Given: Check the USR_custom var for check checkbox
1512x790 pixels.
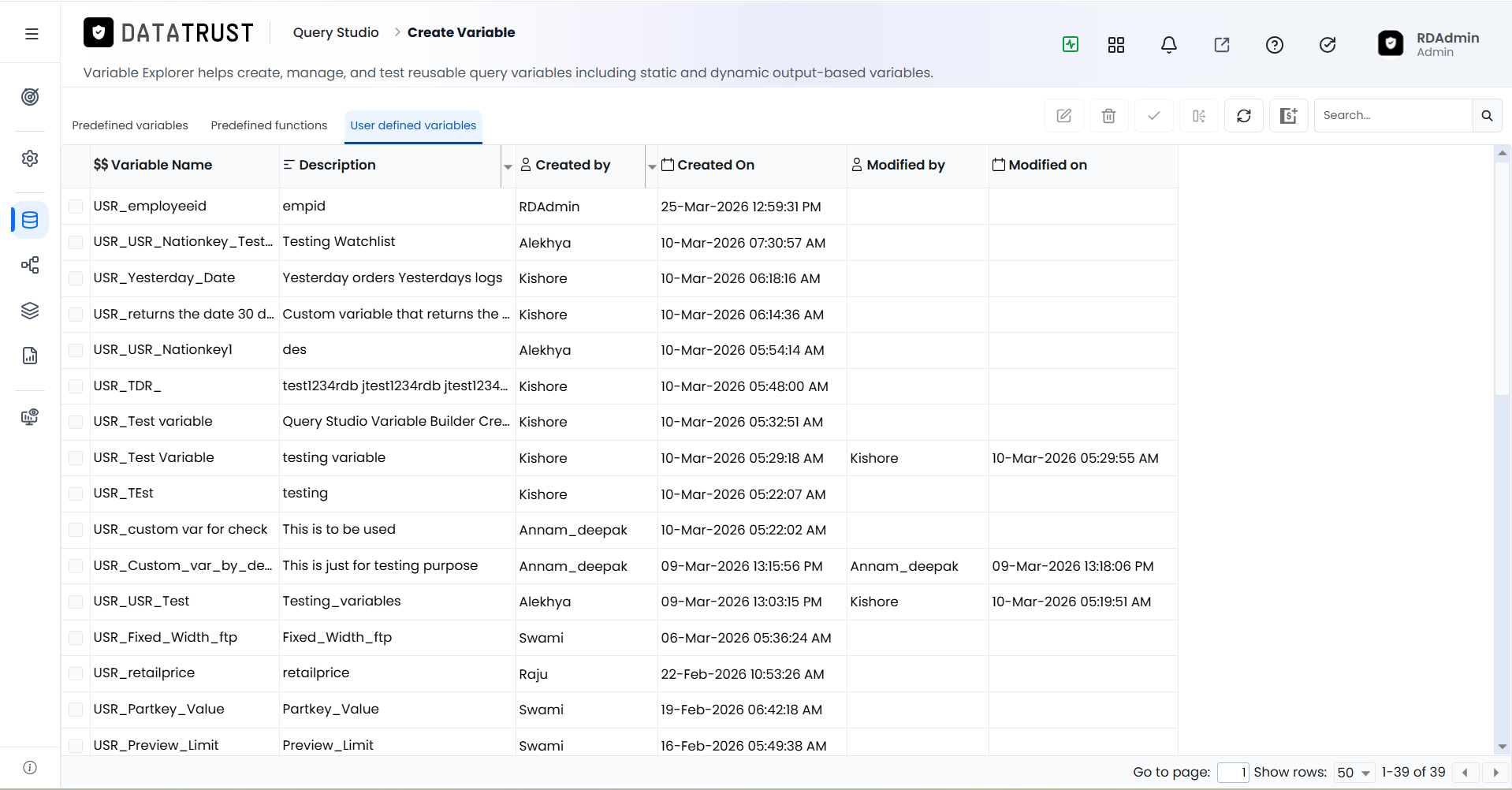Looking at the screenshot, I should click(x=76, y=530).
